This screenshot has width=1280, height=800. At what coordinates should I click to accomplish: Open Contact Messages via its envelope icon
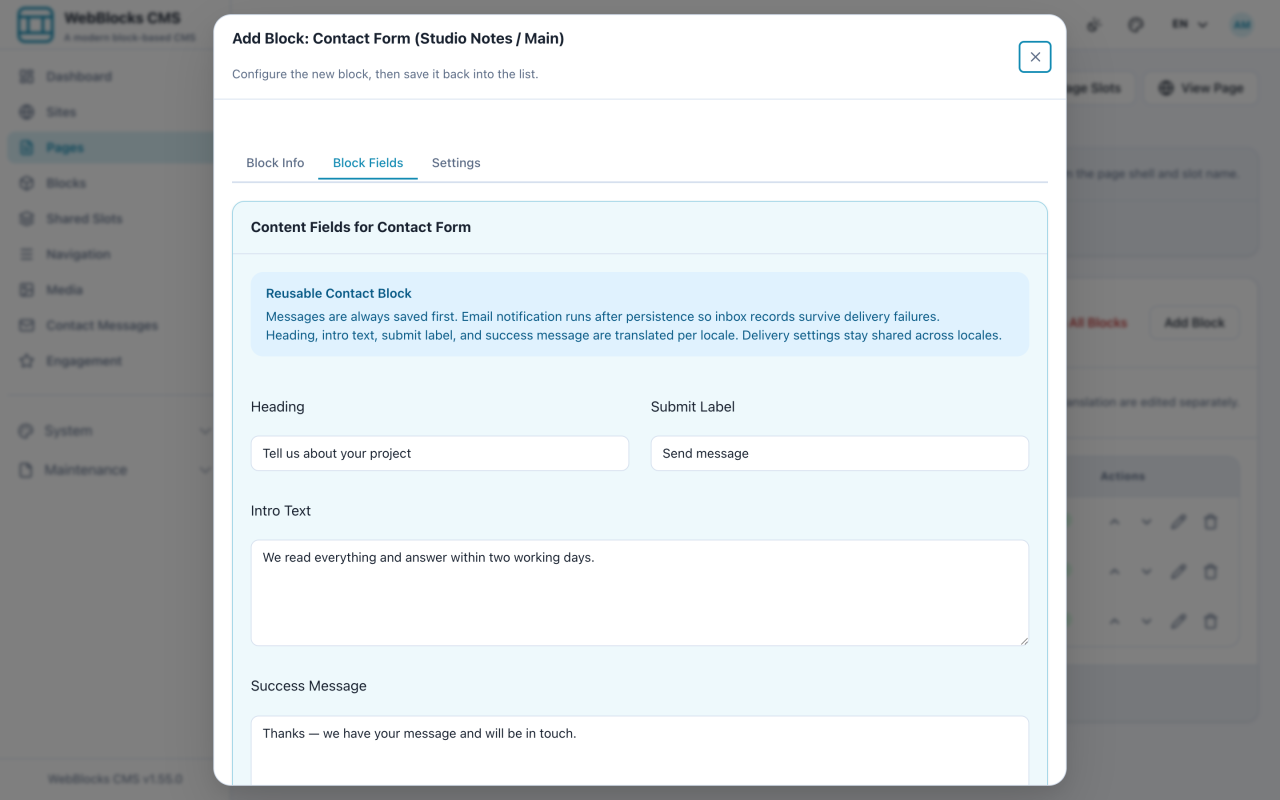(x=27, y=325)
